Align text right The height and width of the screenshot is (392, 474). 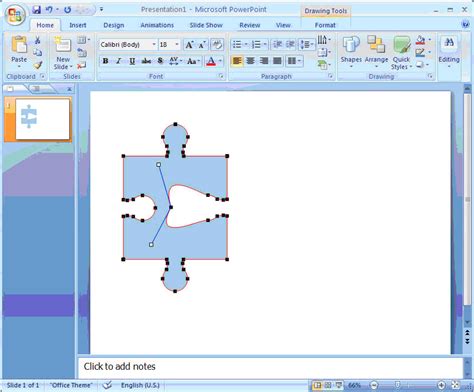pos(264,61)
